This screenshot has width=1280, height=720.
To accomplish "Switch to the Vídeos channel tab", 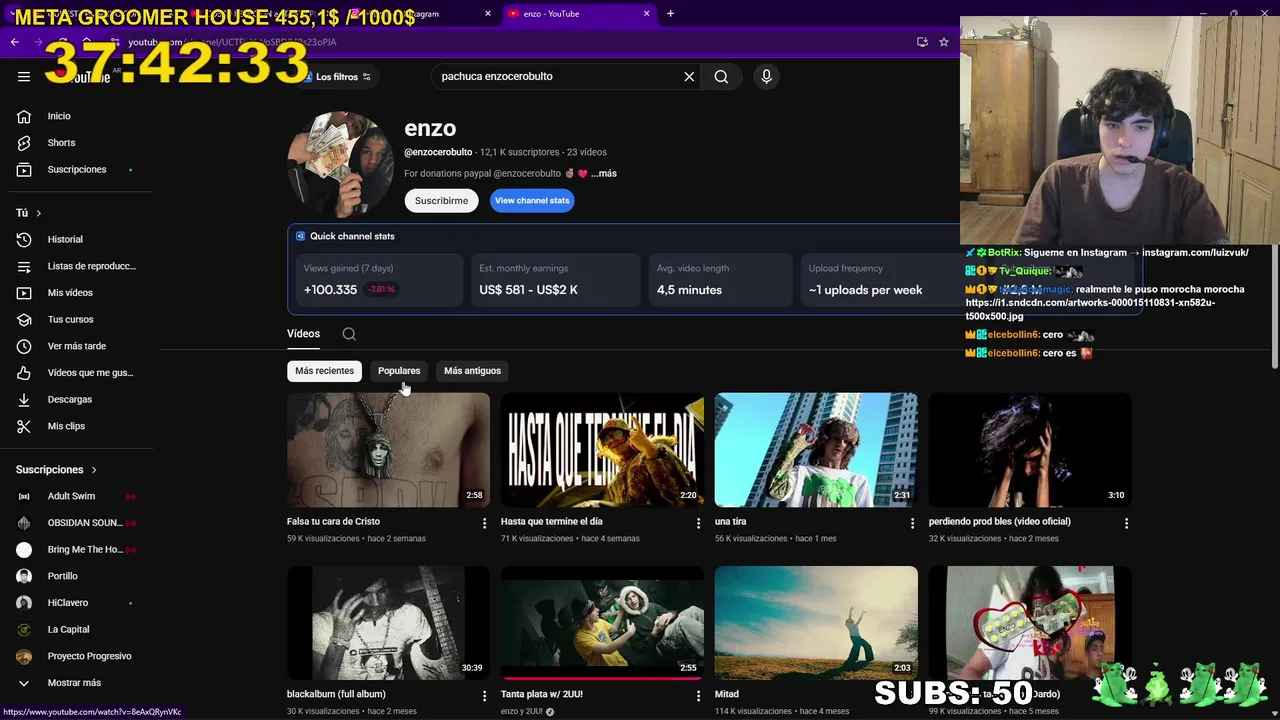I will pyautogui.click(x=303, y=334).
